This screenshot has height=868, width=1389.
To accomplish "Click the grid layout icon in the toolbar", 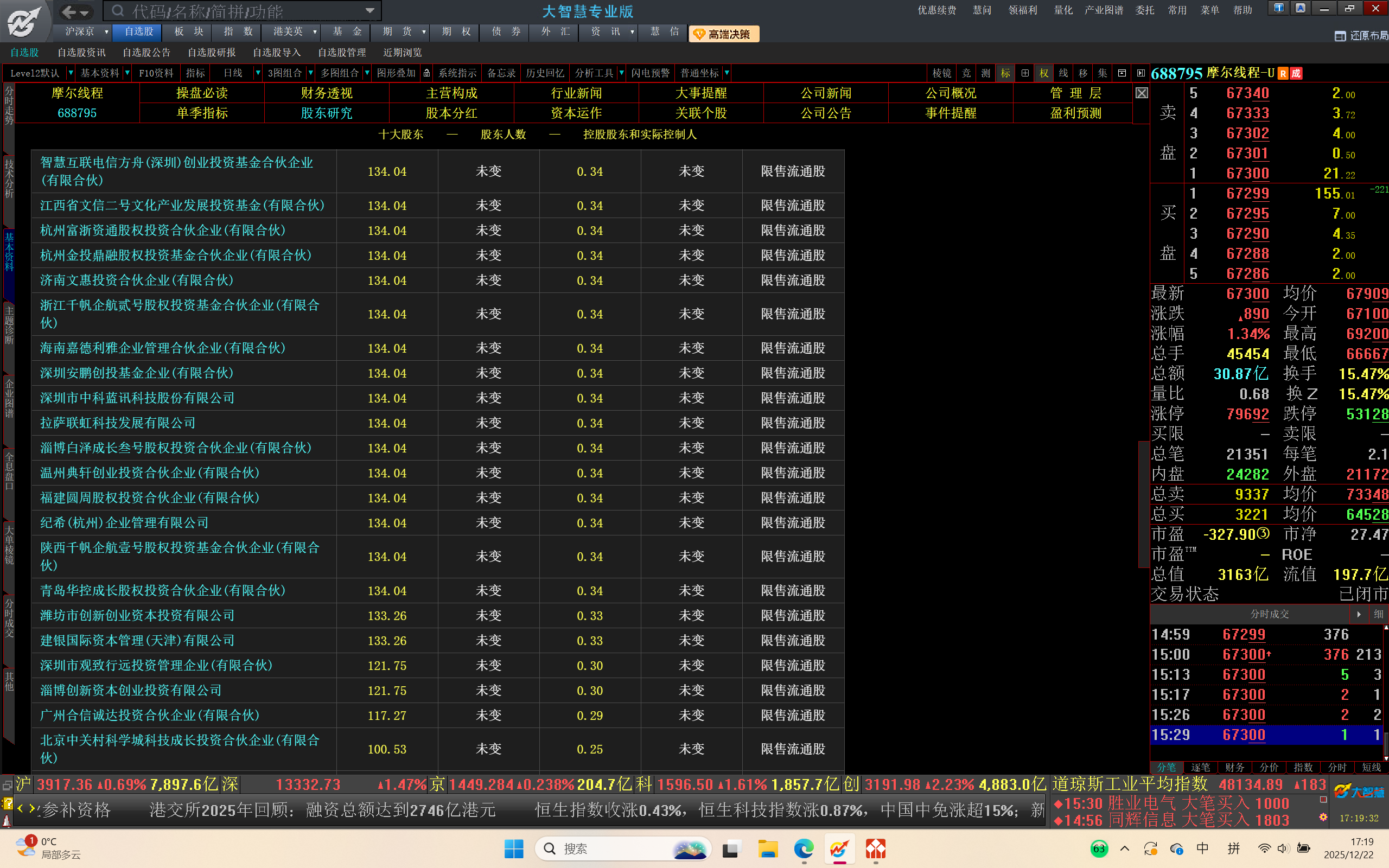I will coord(1025,73).
